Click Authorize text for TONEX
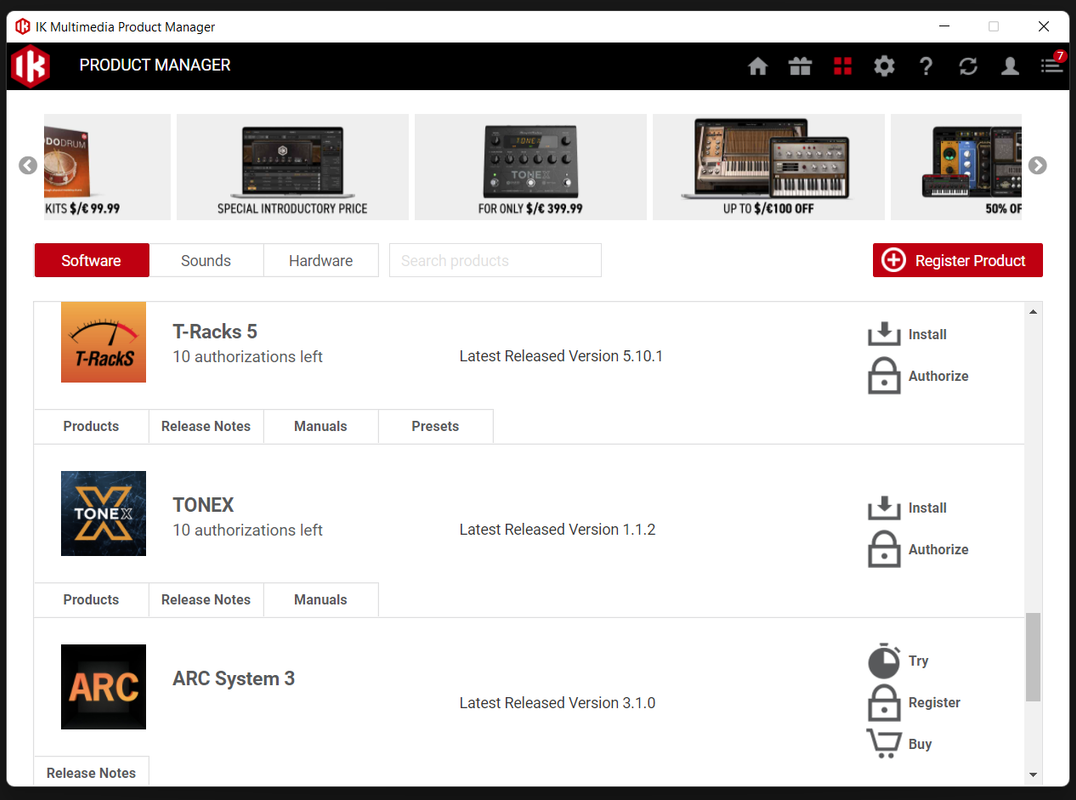Screen dimensions: 1076x800 (x=938, y=550)
